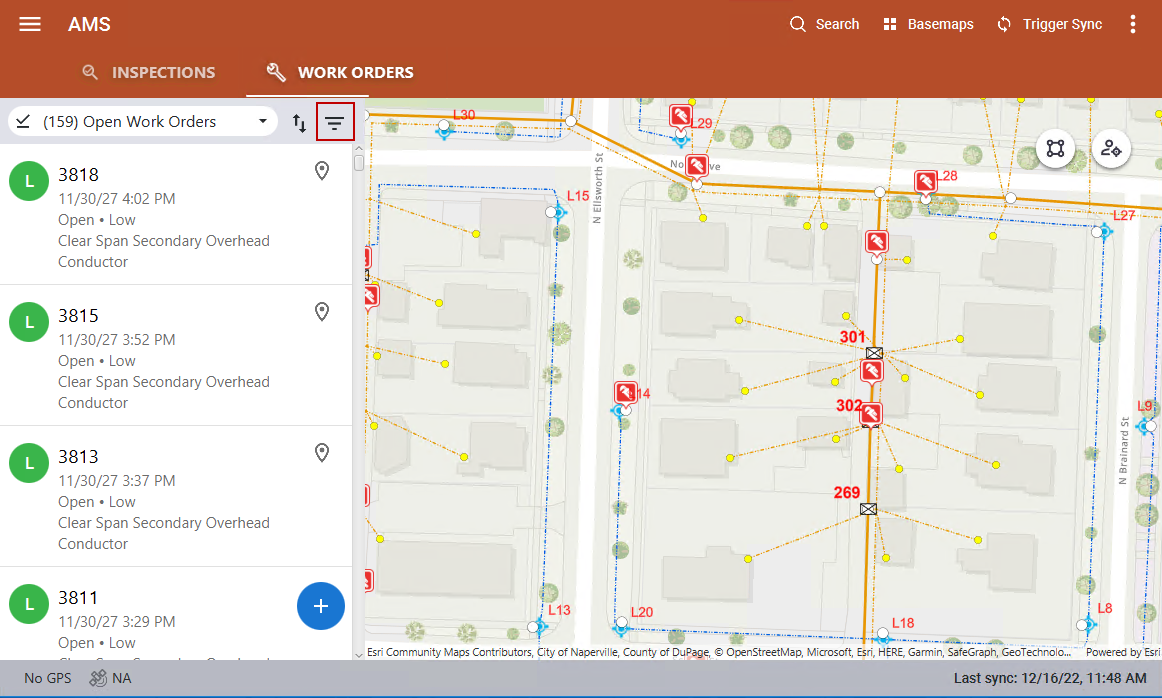Click the sort order arrows icon
Viewport: 1162px width, 698px height.
tap(299, 122)
